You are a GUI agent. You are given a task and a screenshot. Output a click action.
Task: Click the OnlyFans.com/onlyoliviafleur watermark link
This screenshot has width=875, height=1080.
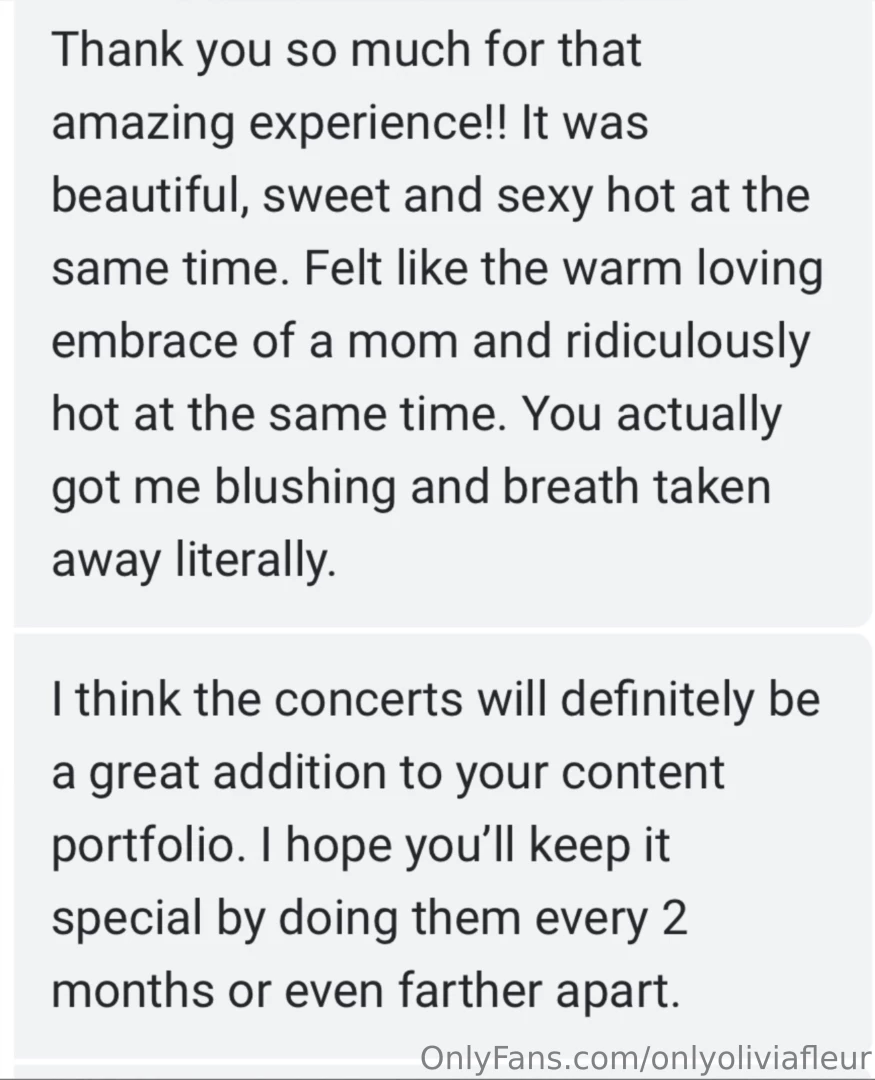tap(644, 1058)
